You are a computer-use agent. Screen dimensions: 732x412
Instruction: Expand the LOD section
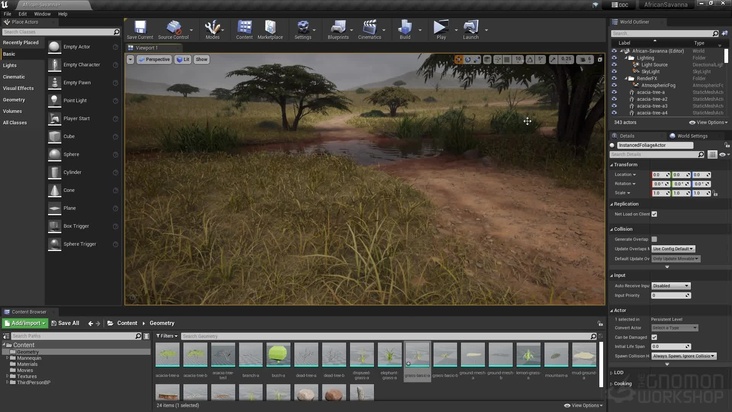612,373
